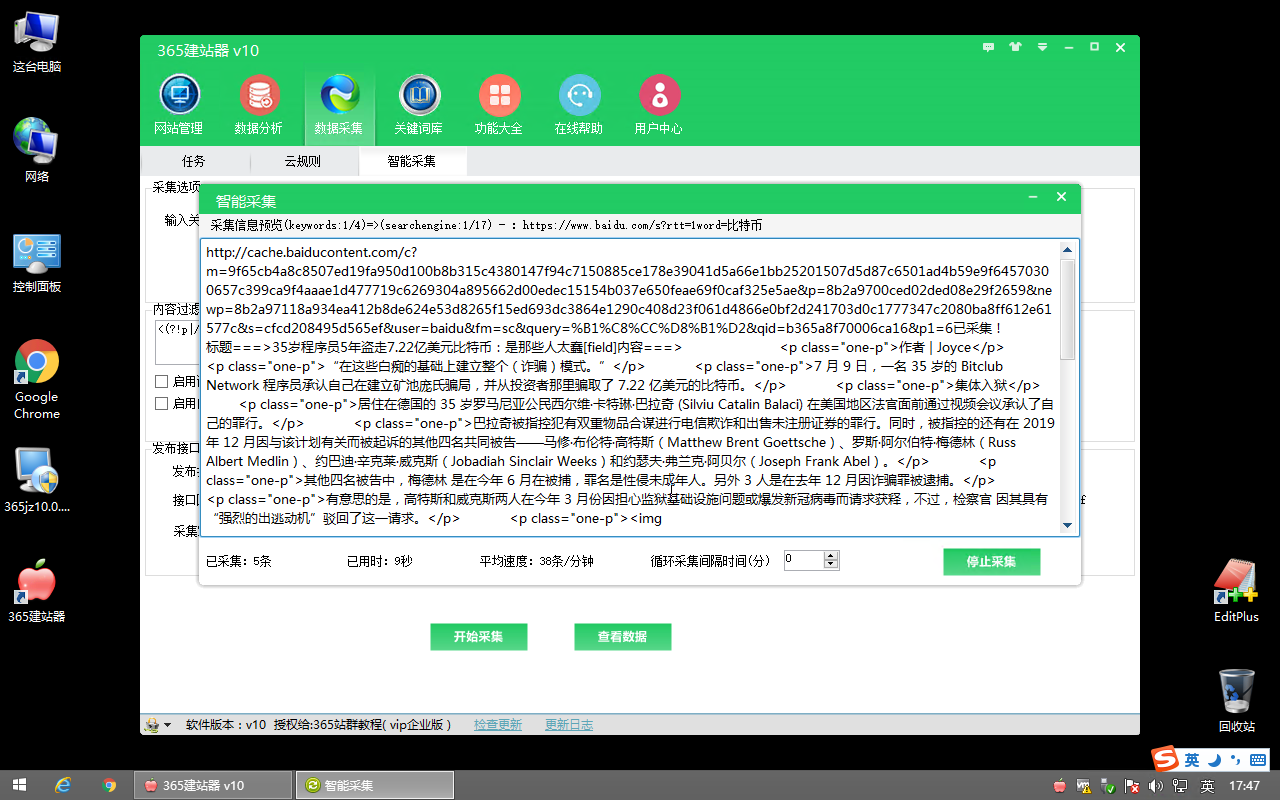Close the 智能采集 dialog
The width and height of the screenshot is (1280, 800).
(1062, 198)
